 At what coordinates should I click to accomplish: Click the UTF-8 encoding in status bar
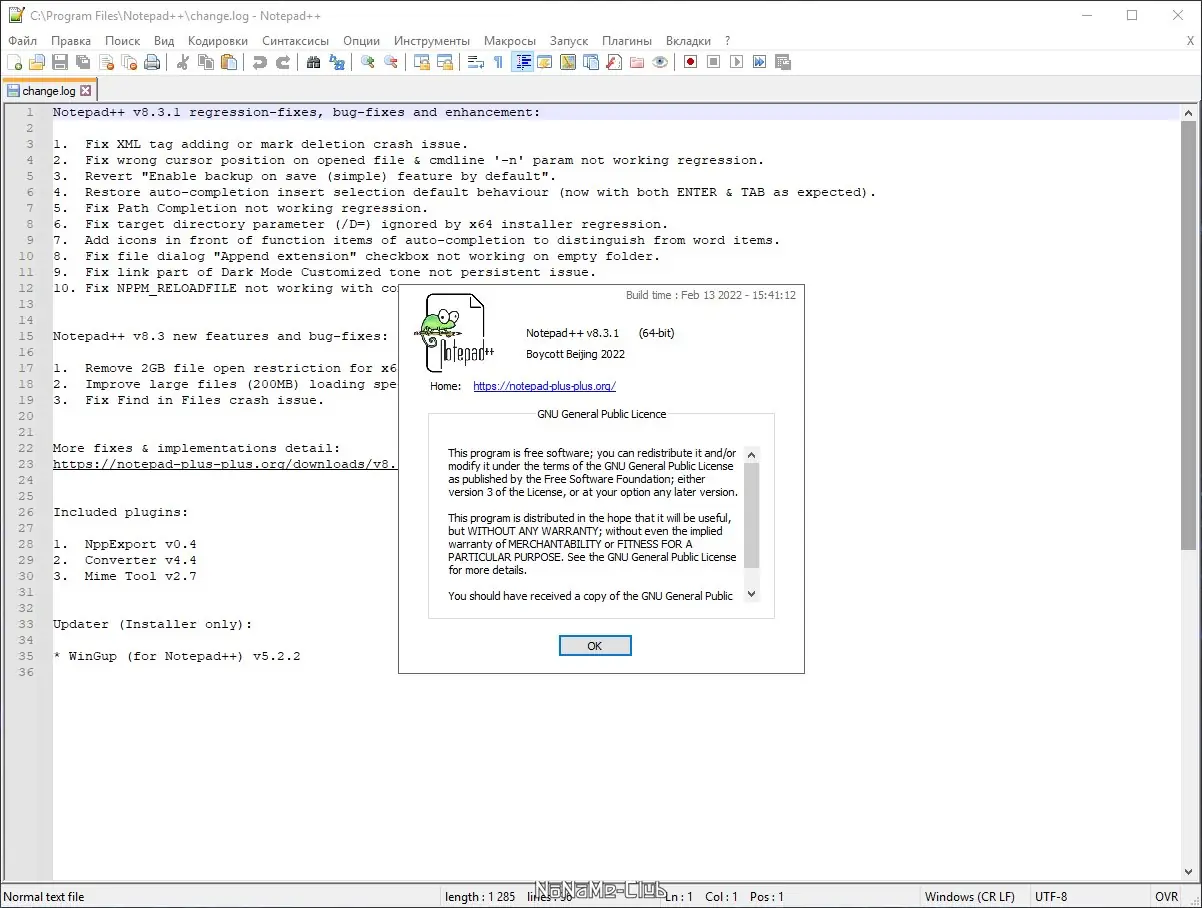[1052, 897]
